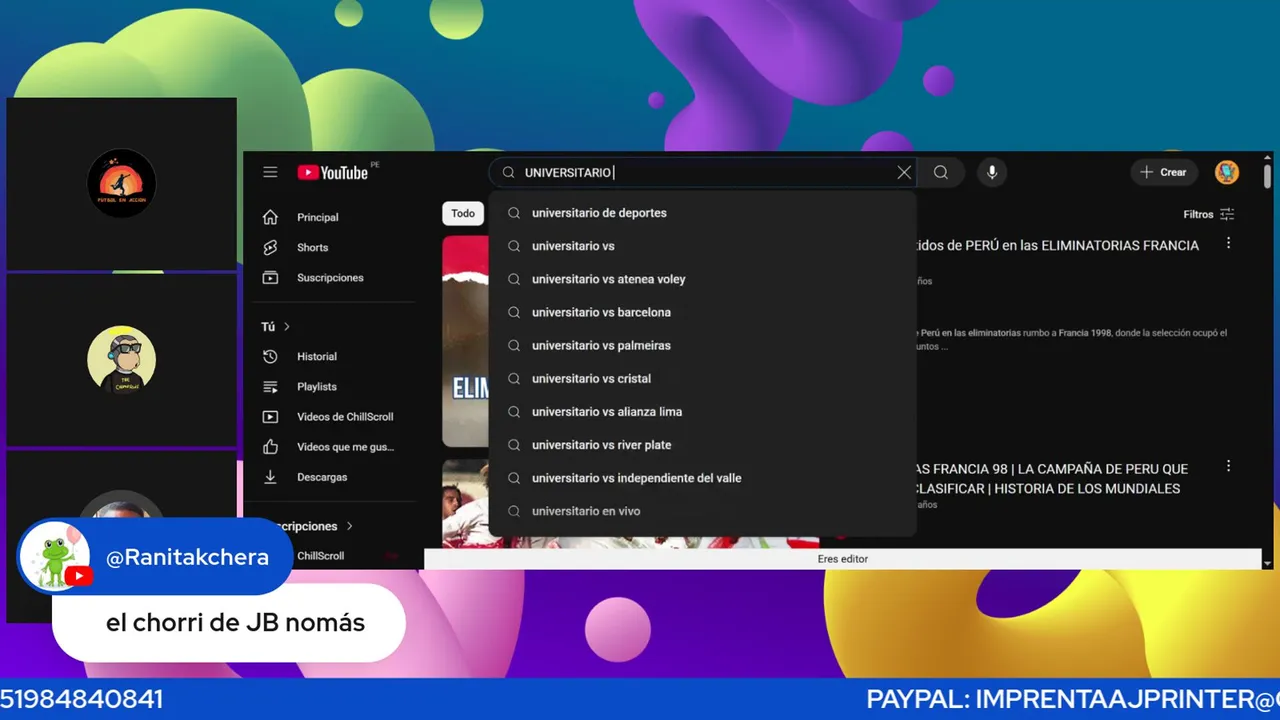Click the YouTube logo
Viewport: 1280px width, 720px height.
333,172
